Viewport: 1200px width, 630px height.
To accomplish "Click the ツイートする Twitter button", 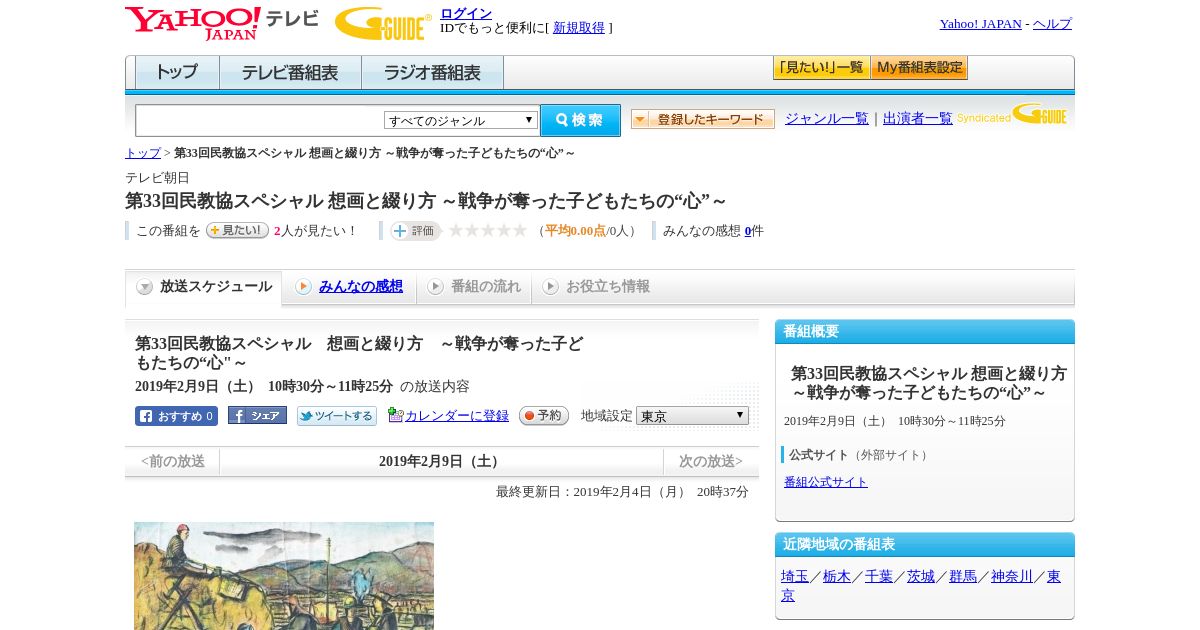I will tap(337, 416).
